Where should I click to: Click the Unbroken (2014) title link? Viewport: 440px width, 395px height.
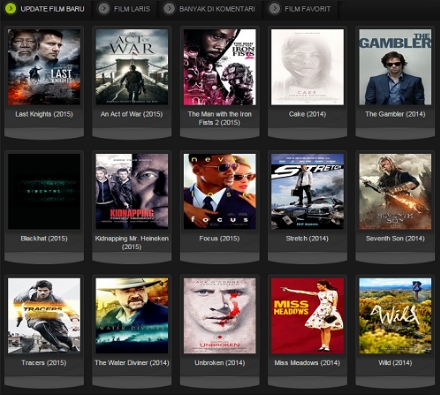(220, 363)
